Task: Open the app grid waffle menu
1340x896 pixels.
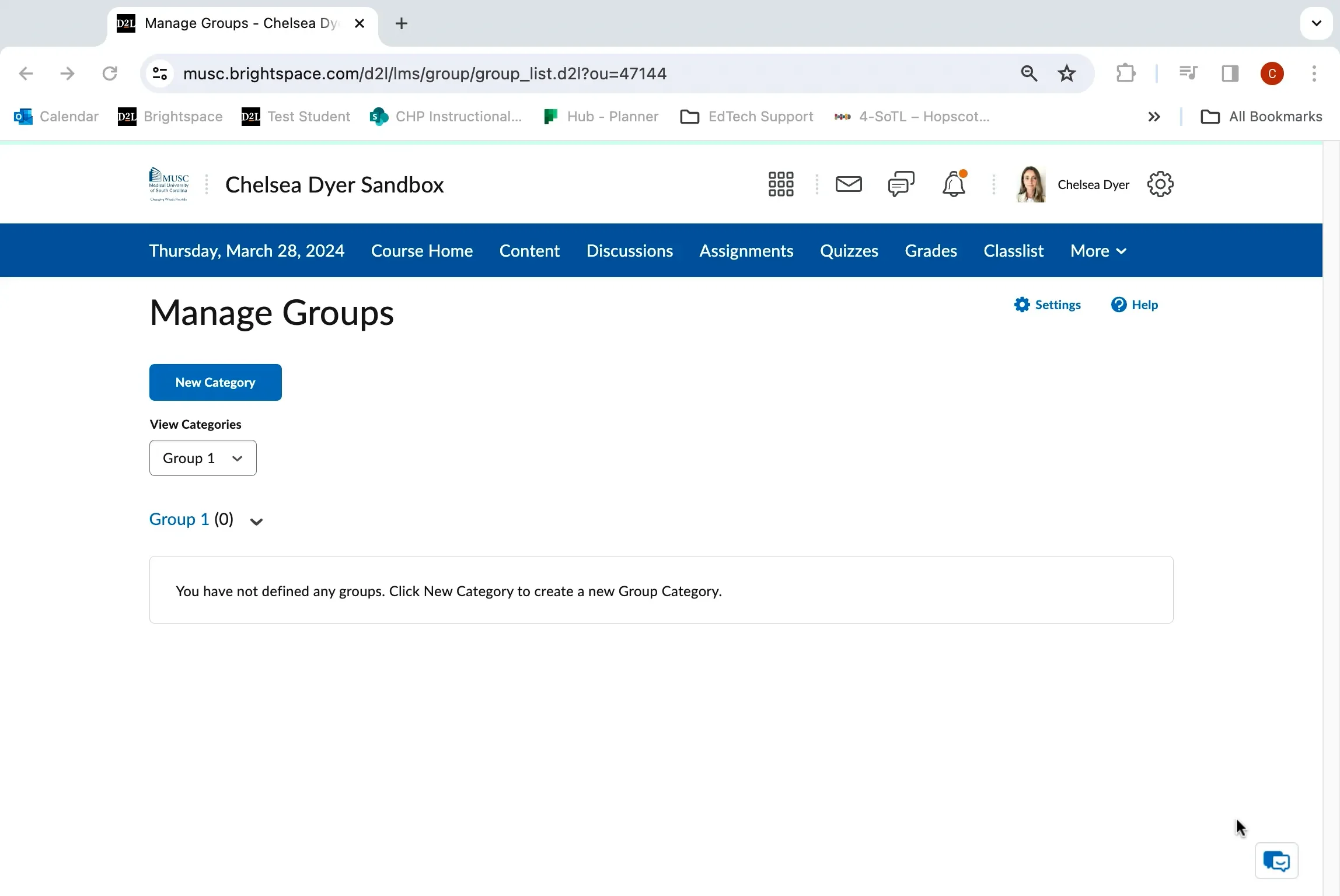Action: [x=780, y=184]
